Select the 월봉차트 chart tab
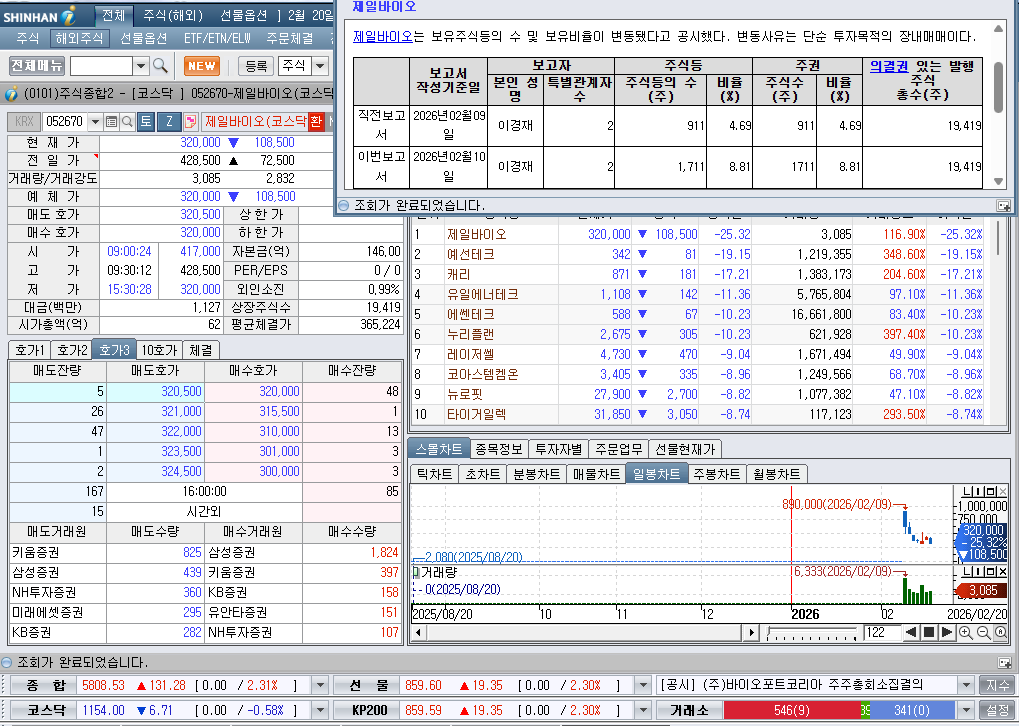Screen dimensions: 1019x726 pos(776,474)
